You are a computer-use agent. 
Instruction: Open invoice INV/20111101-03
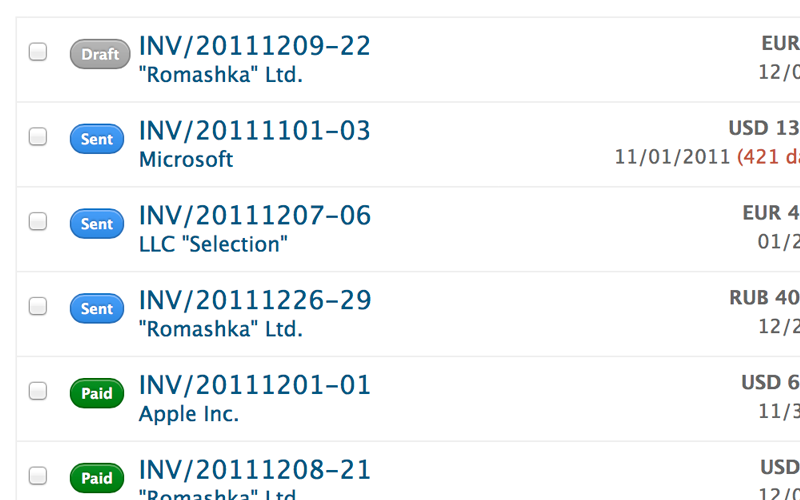(x=254, y=131)
